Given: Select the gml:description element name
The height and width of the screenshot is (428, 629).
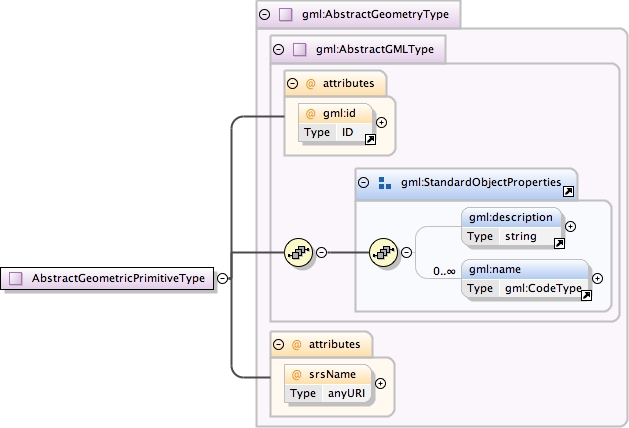Looking at the screenshot, I should 511,217.
